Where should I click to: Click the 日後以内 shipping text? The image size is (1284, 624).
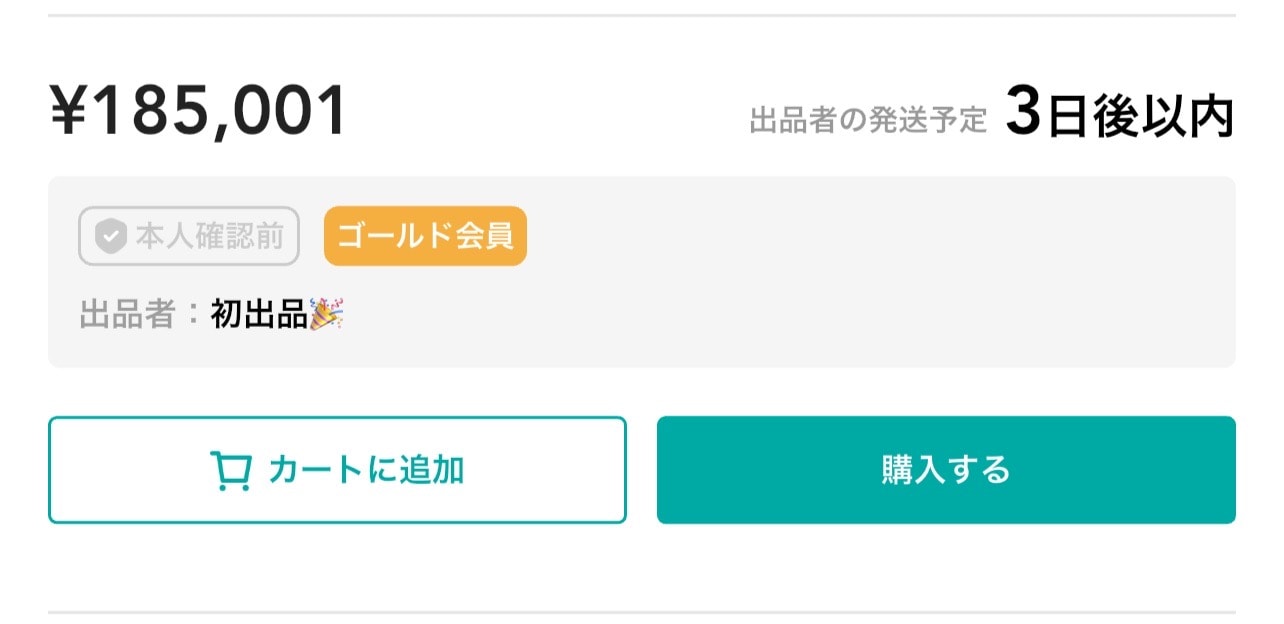point(1140,118)
